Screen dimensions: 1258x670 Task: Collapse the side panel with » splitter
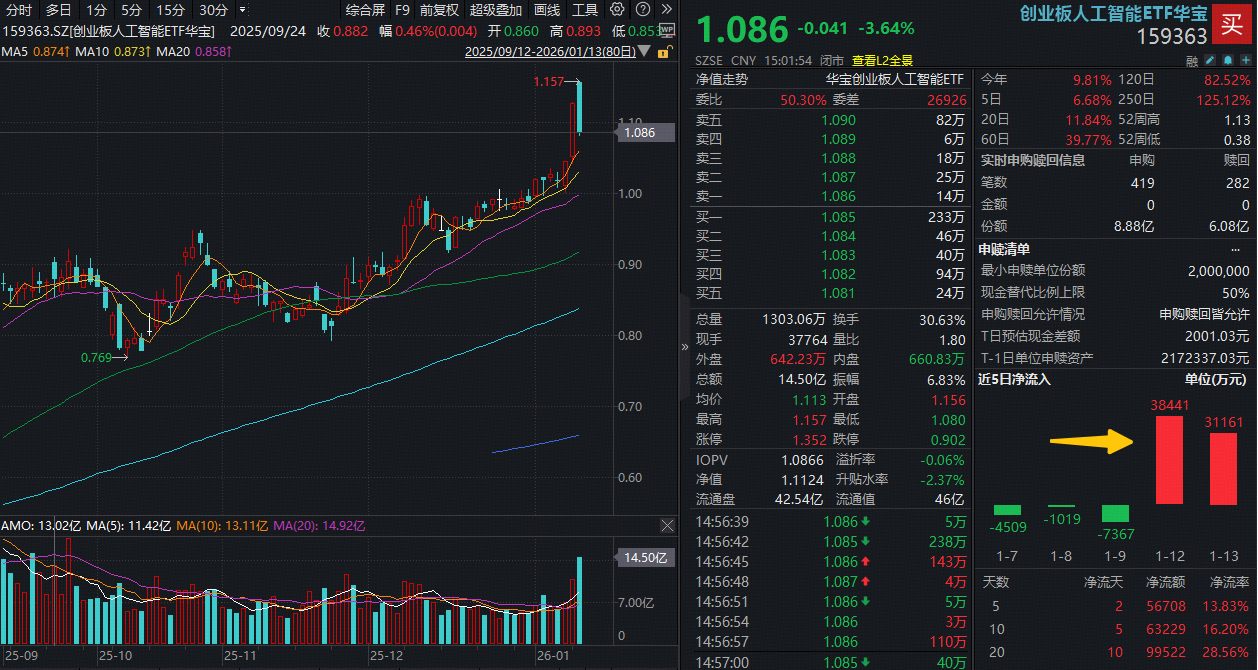pyautogui.click(x=684, y=346)
